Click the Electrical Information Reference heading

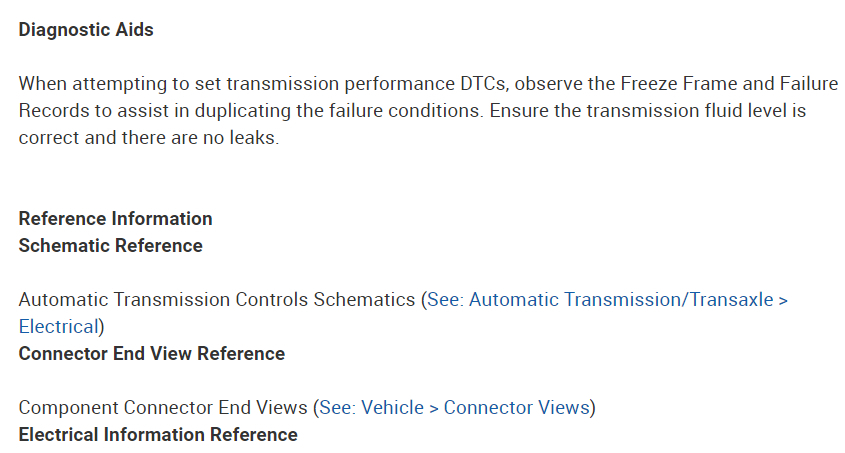click(158, 434)
